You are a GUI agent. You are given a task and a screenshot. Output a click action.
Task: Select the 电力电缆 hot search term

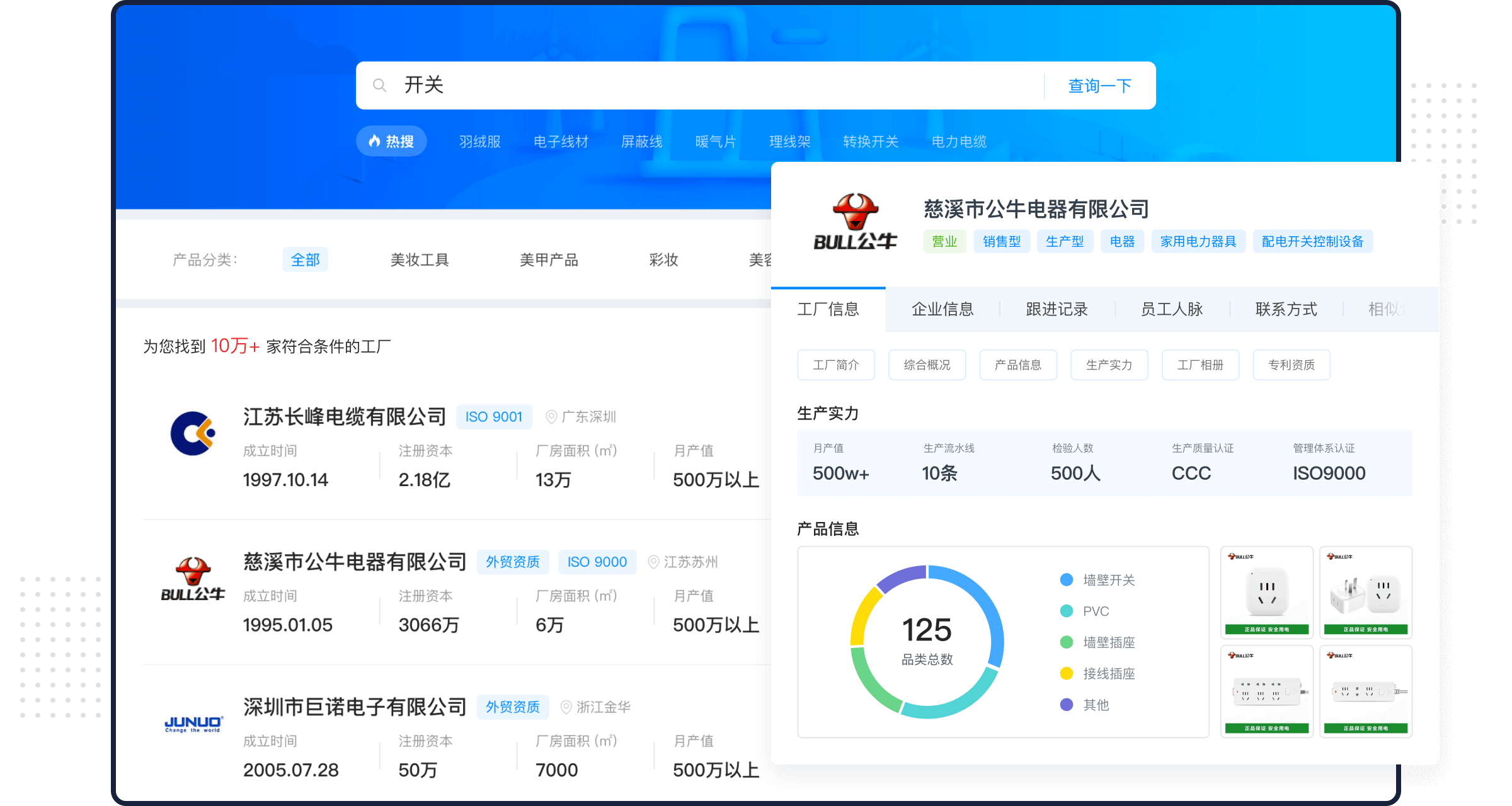tap(958, 141)
